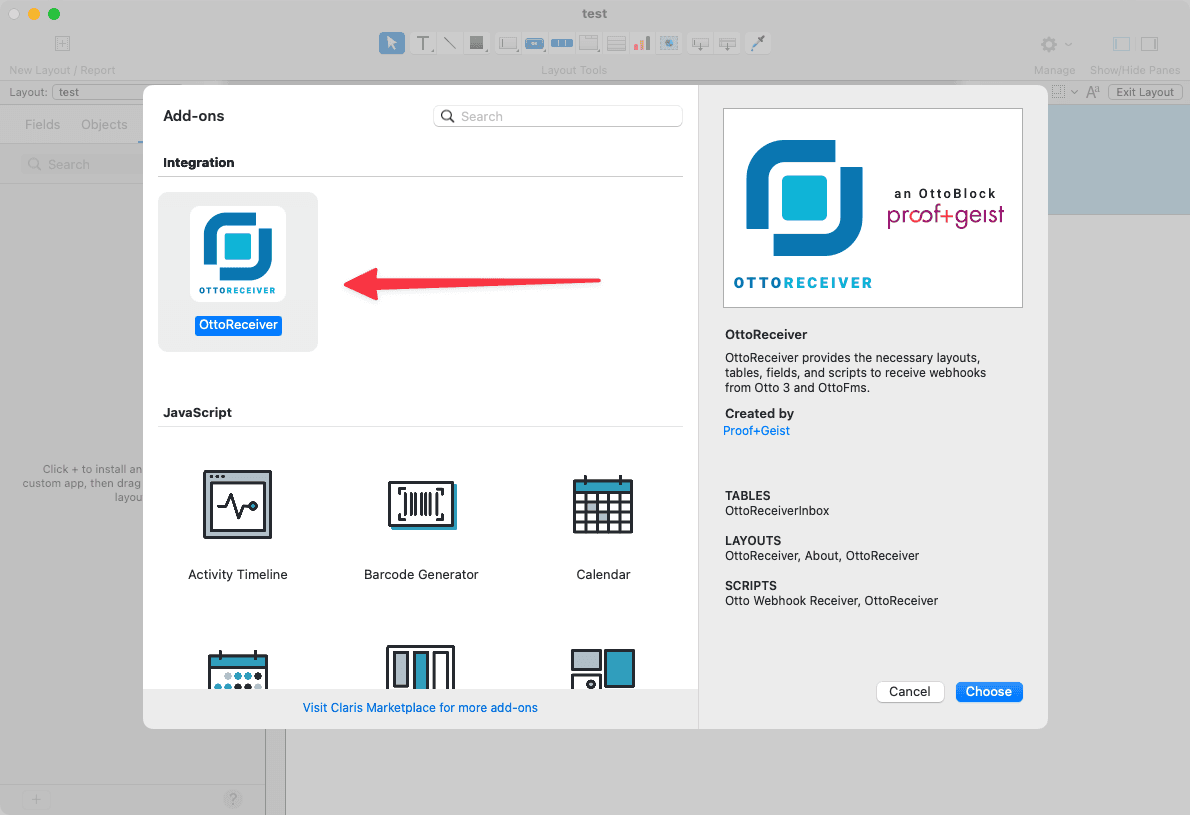1190x815 pixels.
Task: Switch to the Objects tab in the sidebar
Action: point(104,125)
